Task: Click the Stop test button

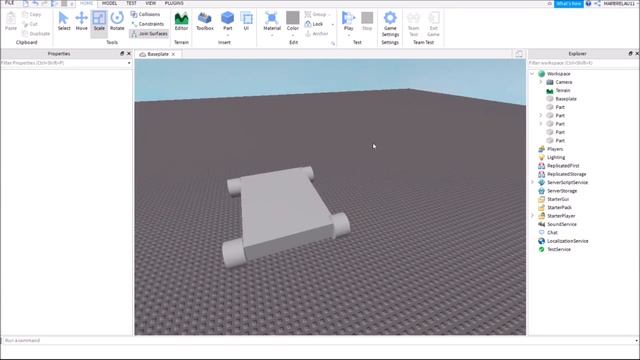Action: tap(367, 21)
